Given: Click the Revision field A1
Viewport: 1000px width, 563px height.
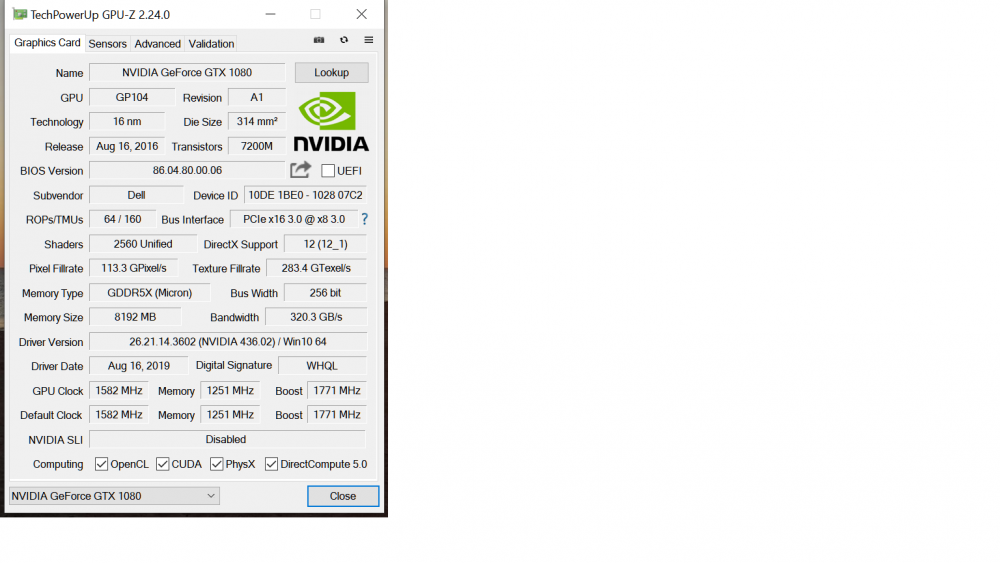Looking at the screenshot, I should [257, 98].
